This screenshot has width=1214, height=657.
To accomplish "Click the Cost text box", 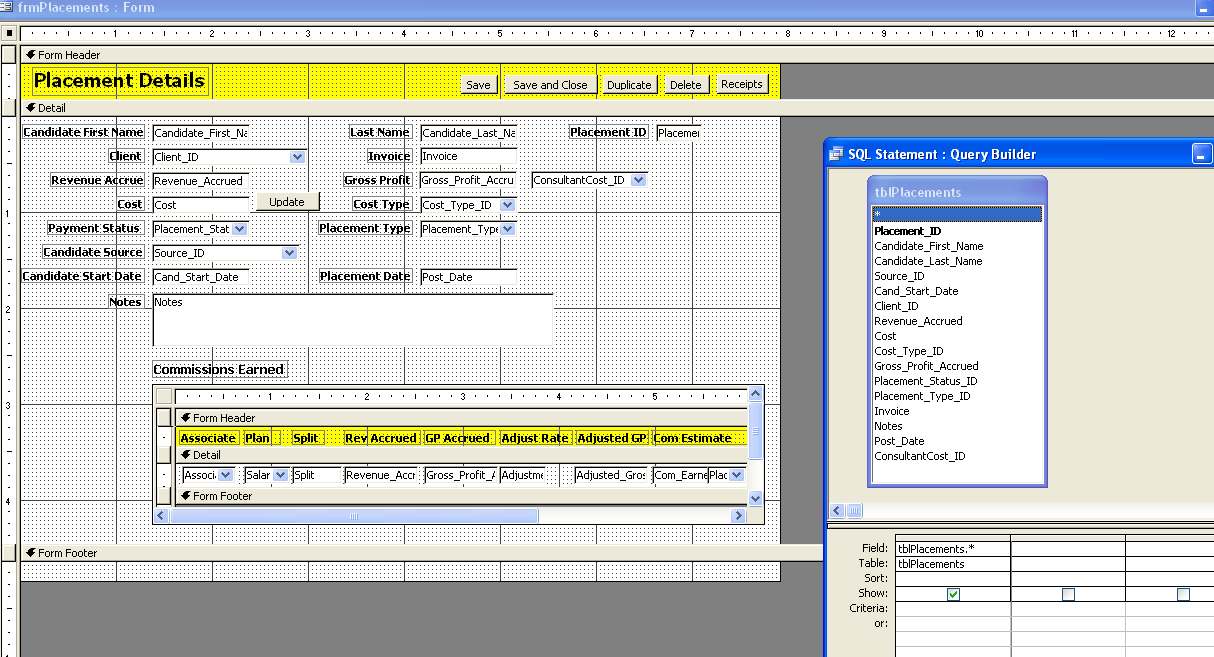I will (x=200, y=204).
